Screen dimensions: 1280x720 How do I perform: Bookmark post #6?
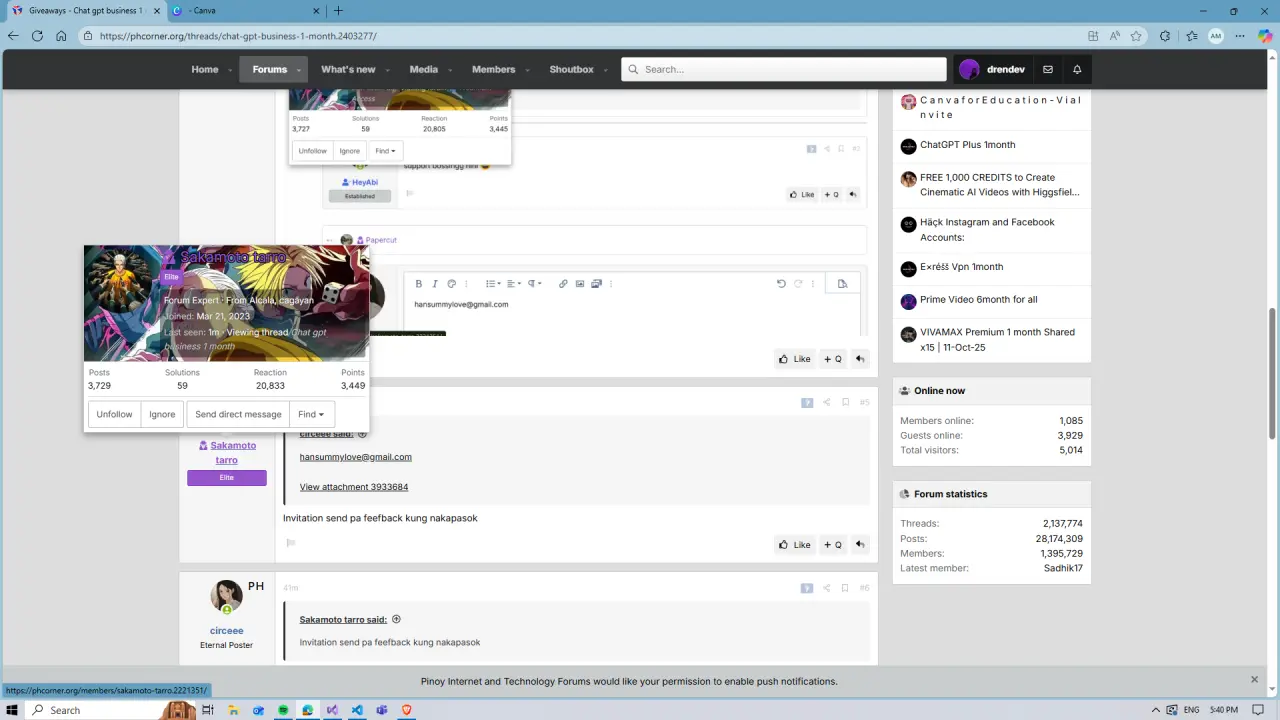click(x=845, y=588)
